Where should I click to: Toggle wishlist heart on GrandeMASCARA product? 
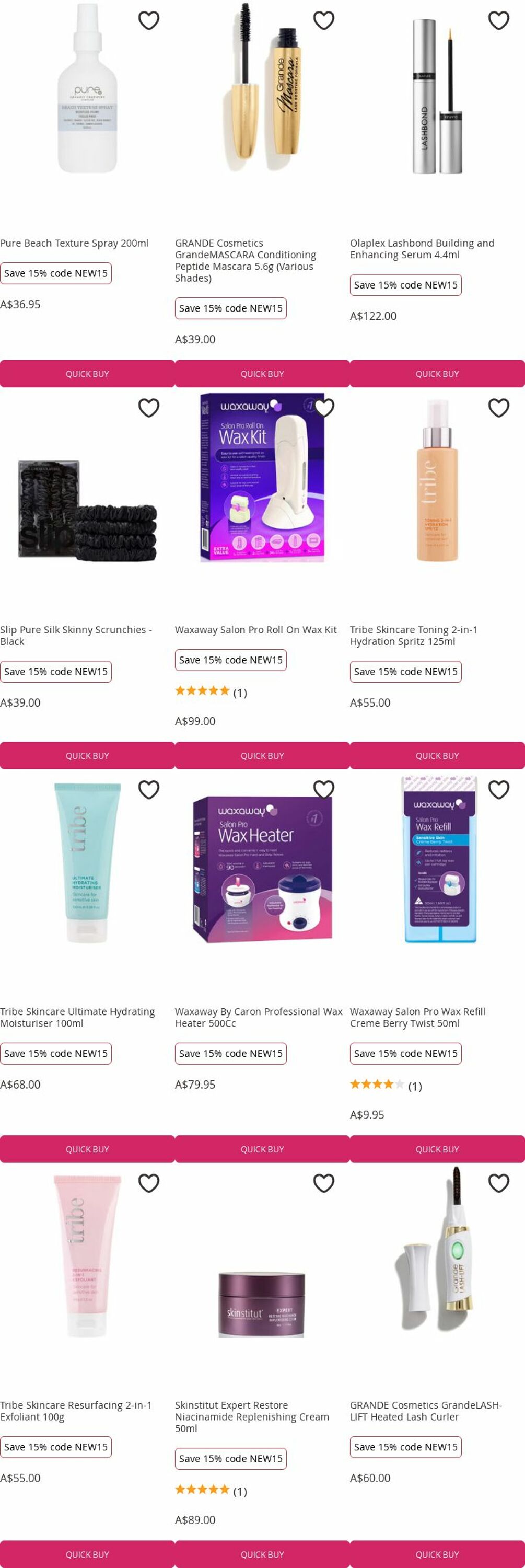(x=324, y=21)
